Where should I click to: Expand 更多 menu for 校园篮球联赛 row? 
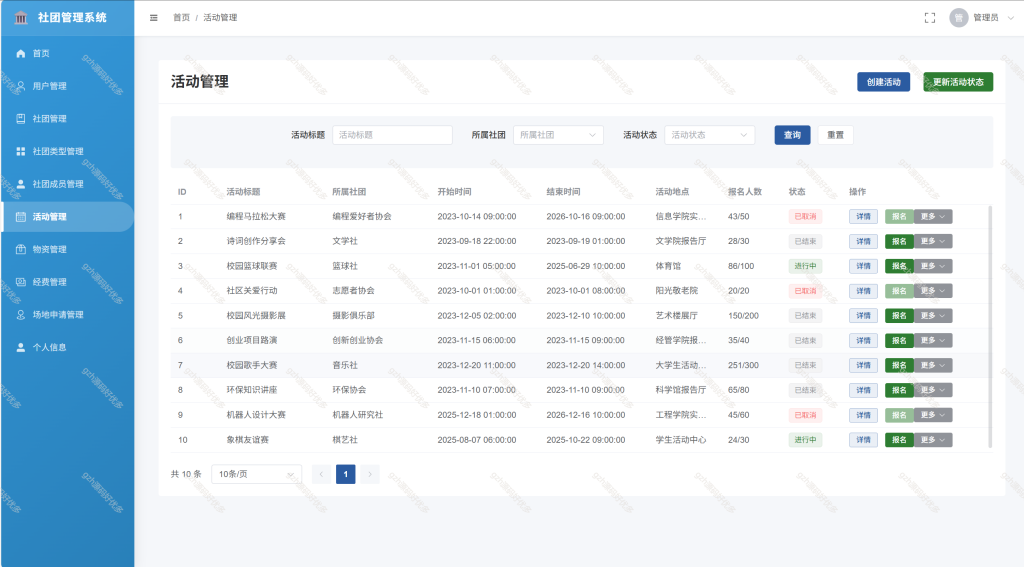933,267
